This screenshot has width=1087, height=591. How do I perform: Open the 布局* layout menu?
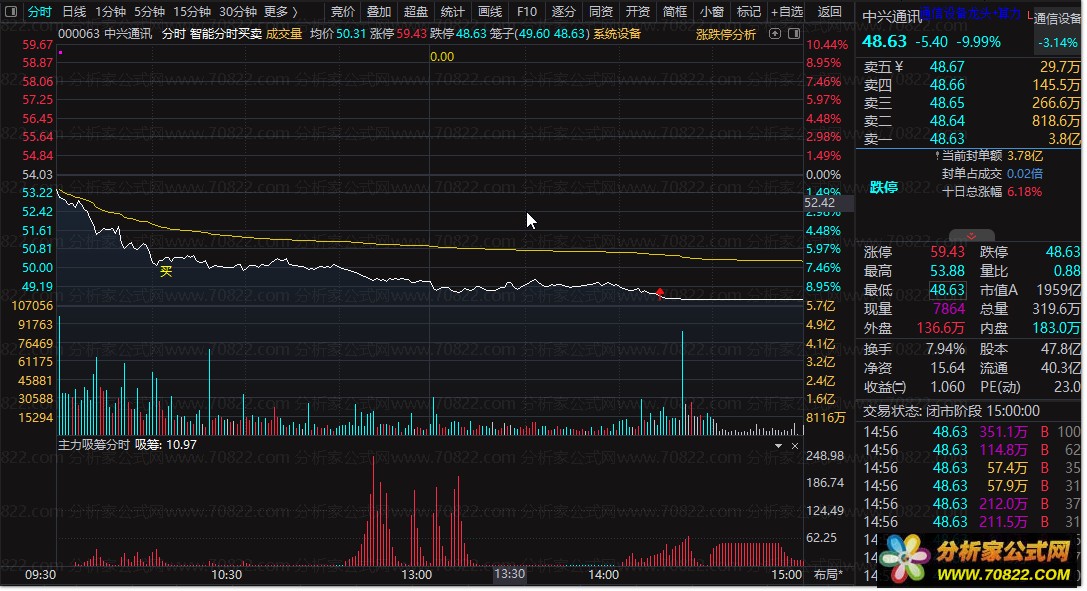[828, 575]
